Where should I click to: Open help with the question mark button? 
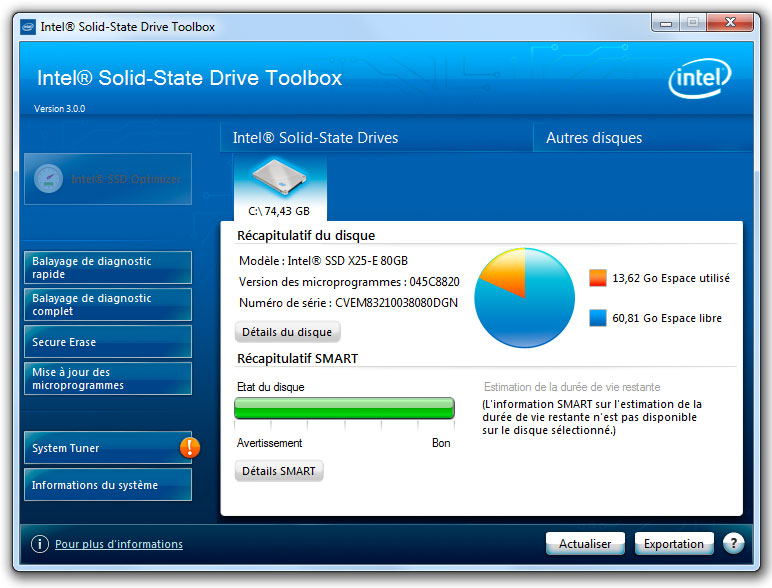click(733, 544)
